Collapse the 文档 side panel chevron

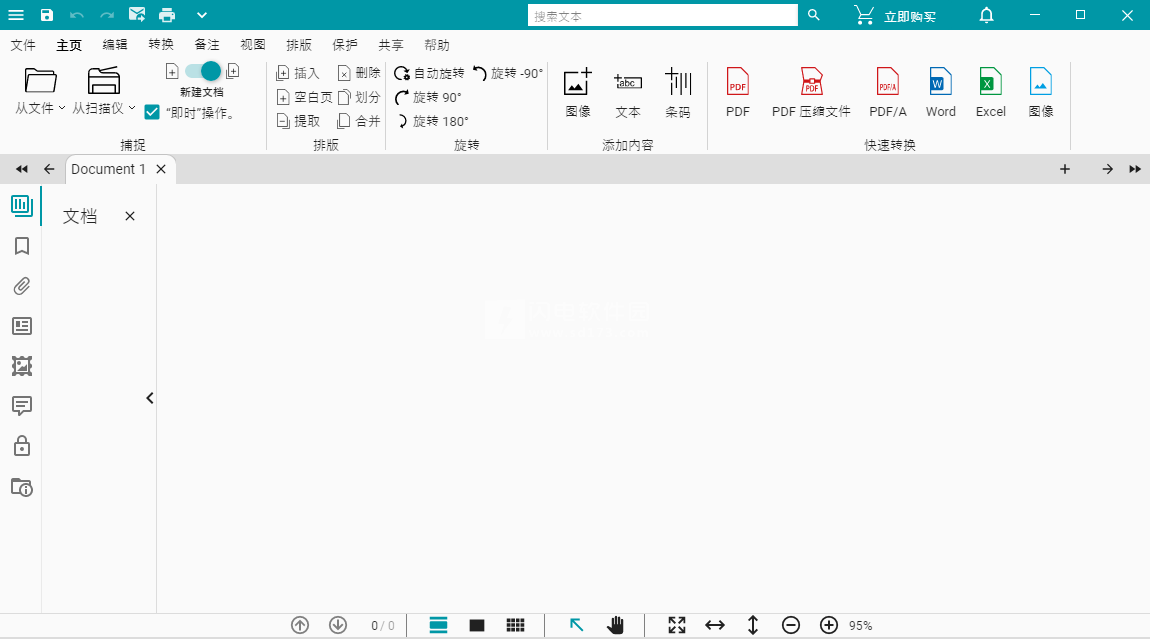pos(149,398)
